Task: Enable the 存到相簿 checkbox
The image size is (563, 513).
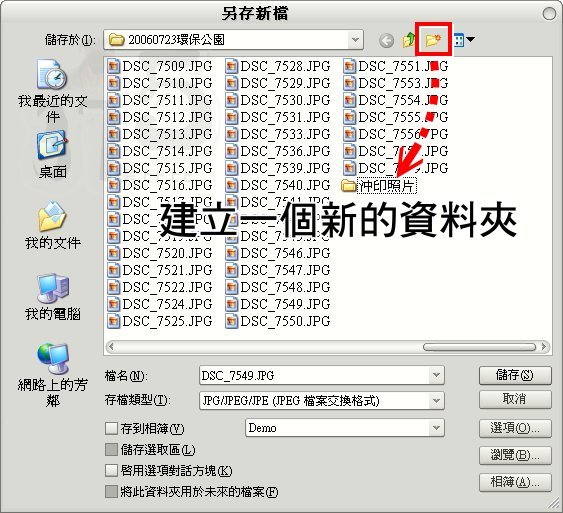Action: click(111, 428)
